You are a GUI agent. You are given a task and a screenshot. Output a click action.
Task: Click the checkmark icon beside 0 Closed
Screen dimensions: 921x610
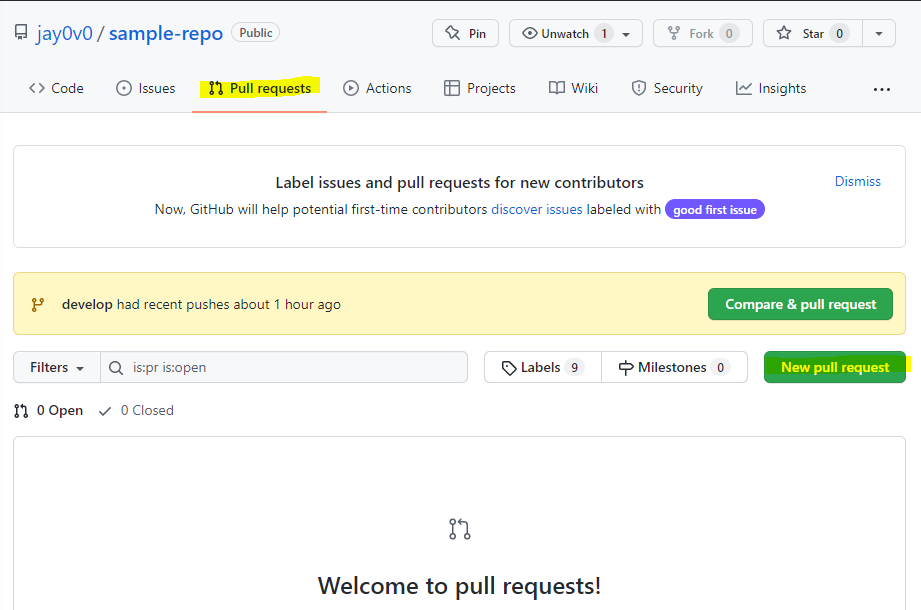[105, 411]
